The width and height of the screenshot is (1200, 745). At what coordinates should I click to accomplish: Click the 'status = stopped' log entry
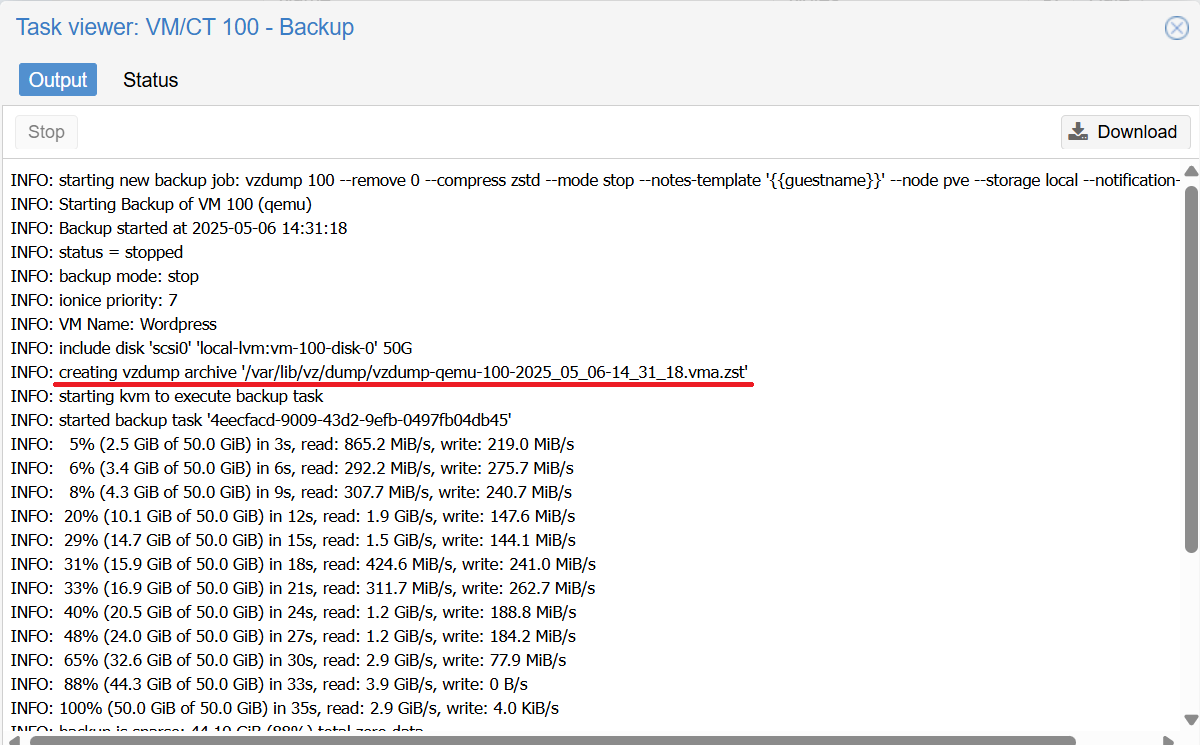coord(97,252)
